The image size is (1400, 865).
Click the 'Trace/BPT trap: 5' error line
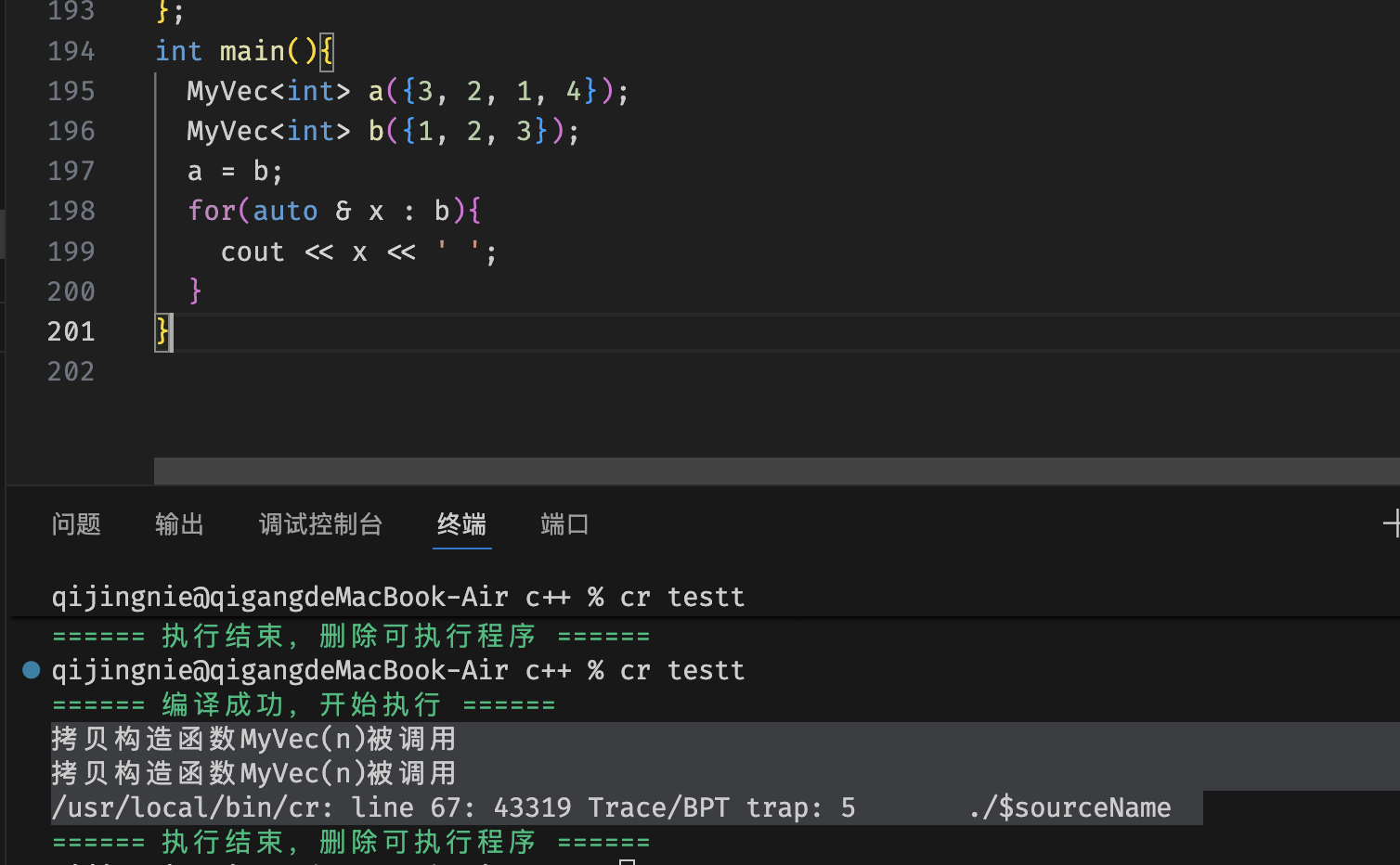click(x=611, y=808)
